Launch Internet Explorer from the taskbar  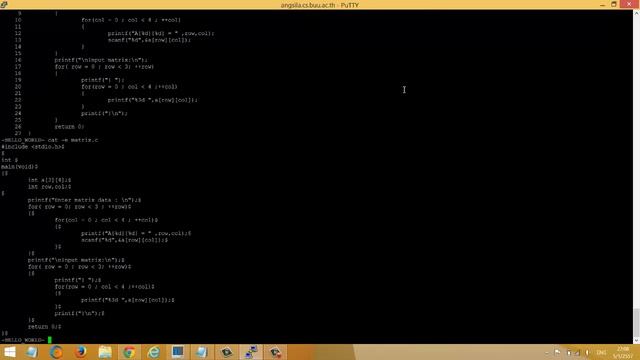[x=153, y=352]
